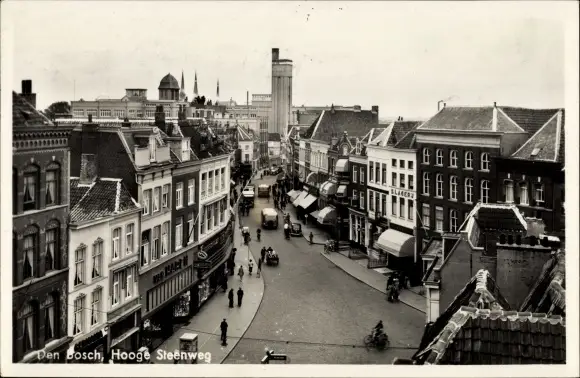Screen dimensions: 580x378
Task: Click the bus driving up the street center
Action: (269, 218)
